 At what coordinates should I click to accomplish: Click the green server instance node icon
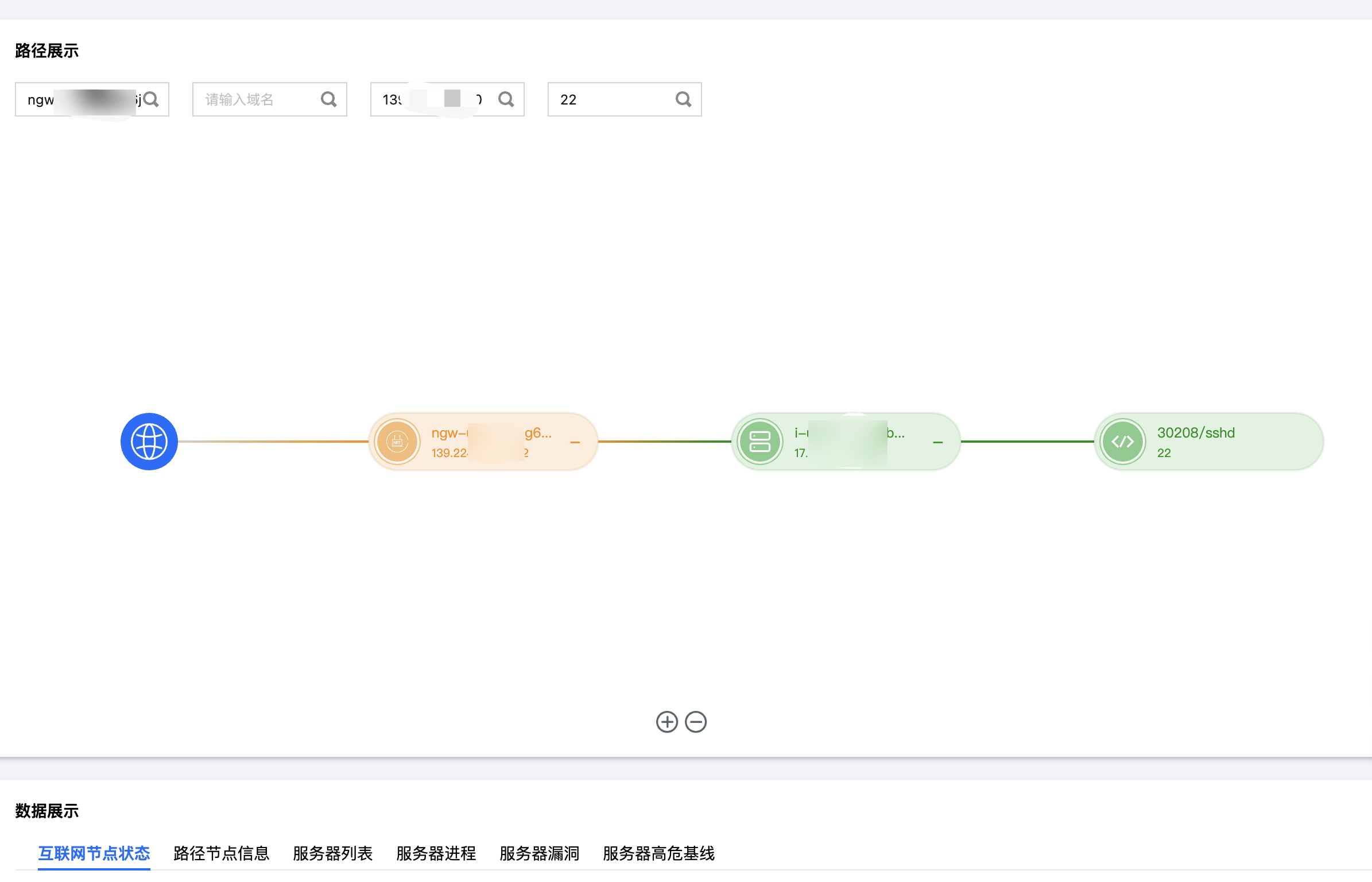tap(759, 442)
